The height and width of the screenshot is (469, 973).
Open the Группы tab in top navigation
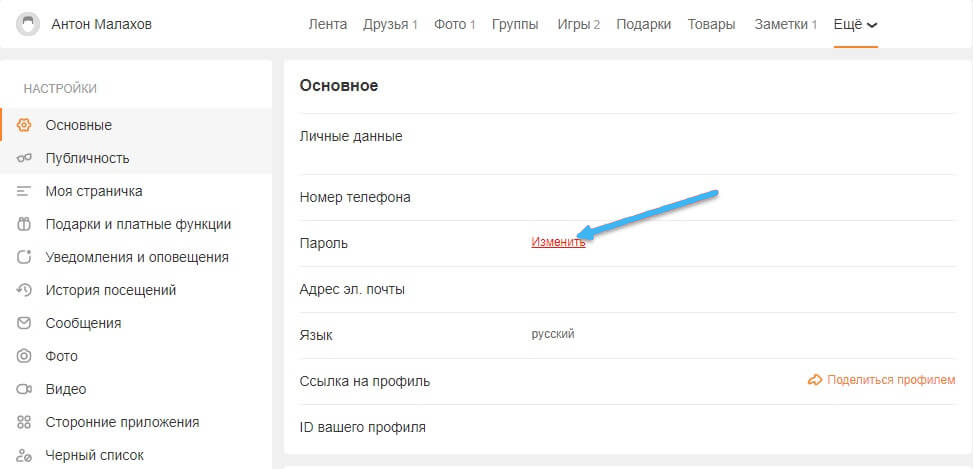(515, 24)
